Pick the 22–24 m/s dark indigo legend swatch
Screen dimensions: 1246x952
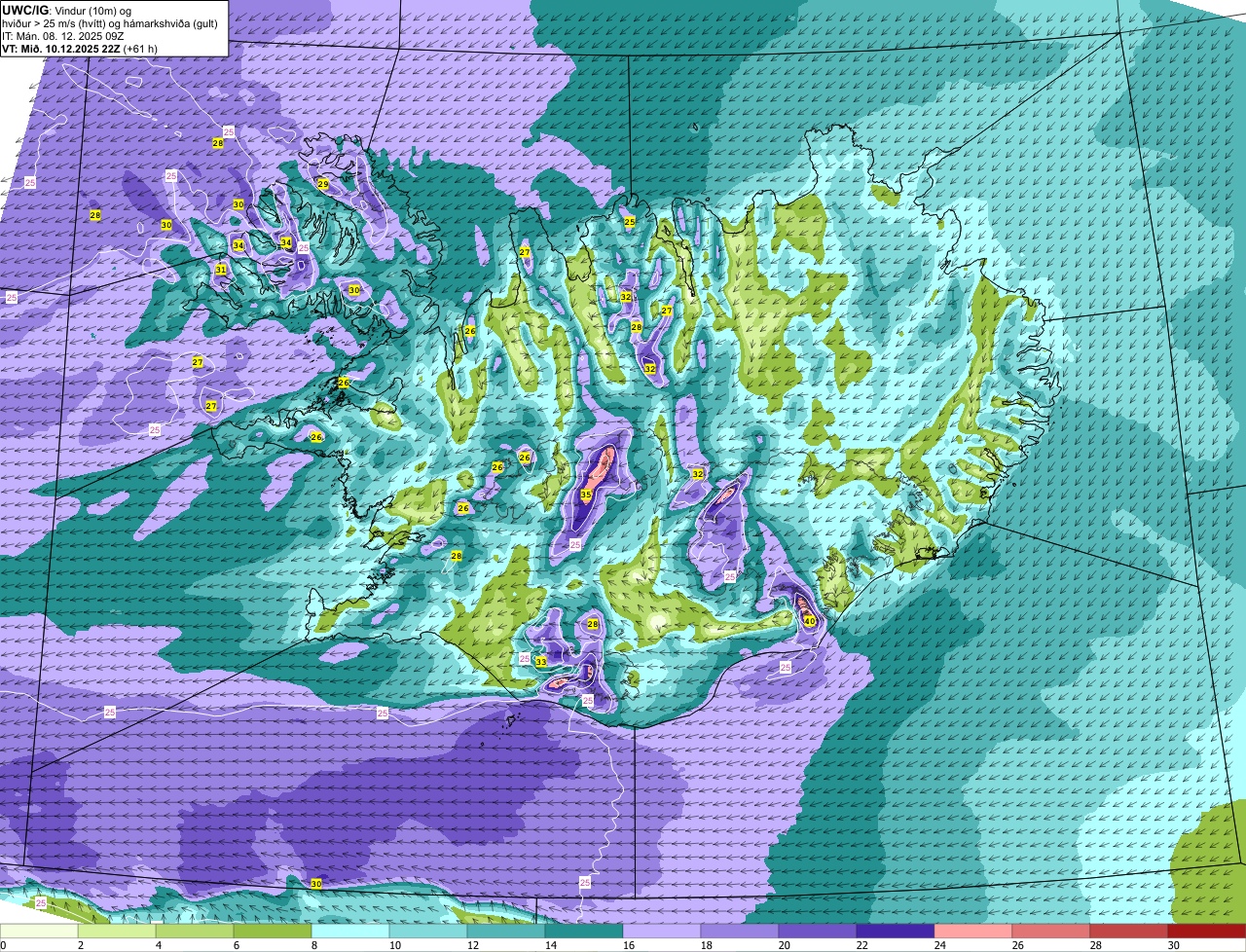pos(896,931)
